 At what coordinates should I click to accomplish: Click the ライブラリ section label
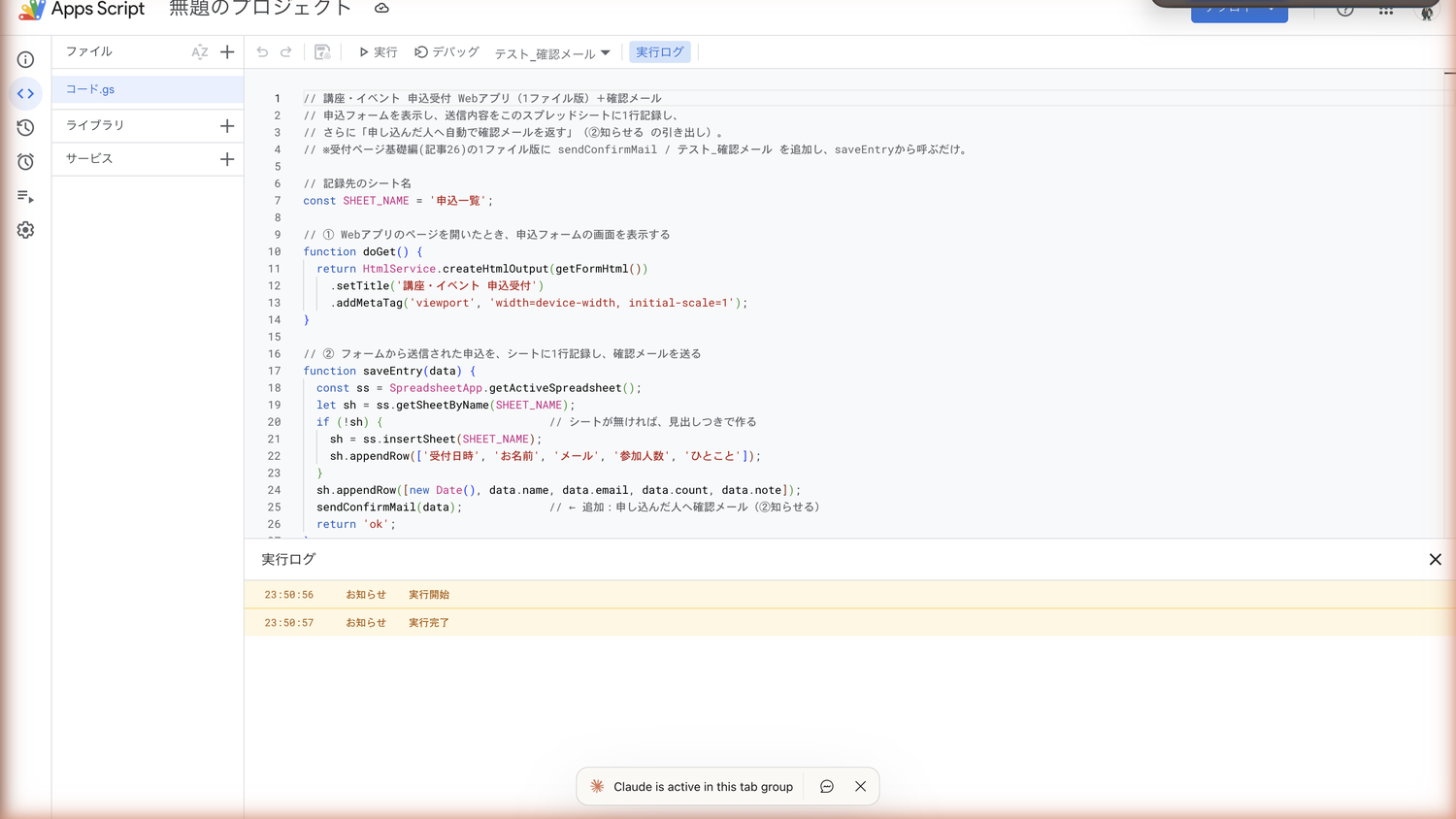click(x=95, y=125)
